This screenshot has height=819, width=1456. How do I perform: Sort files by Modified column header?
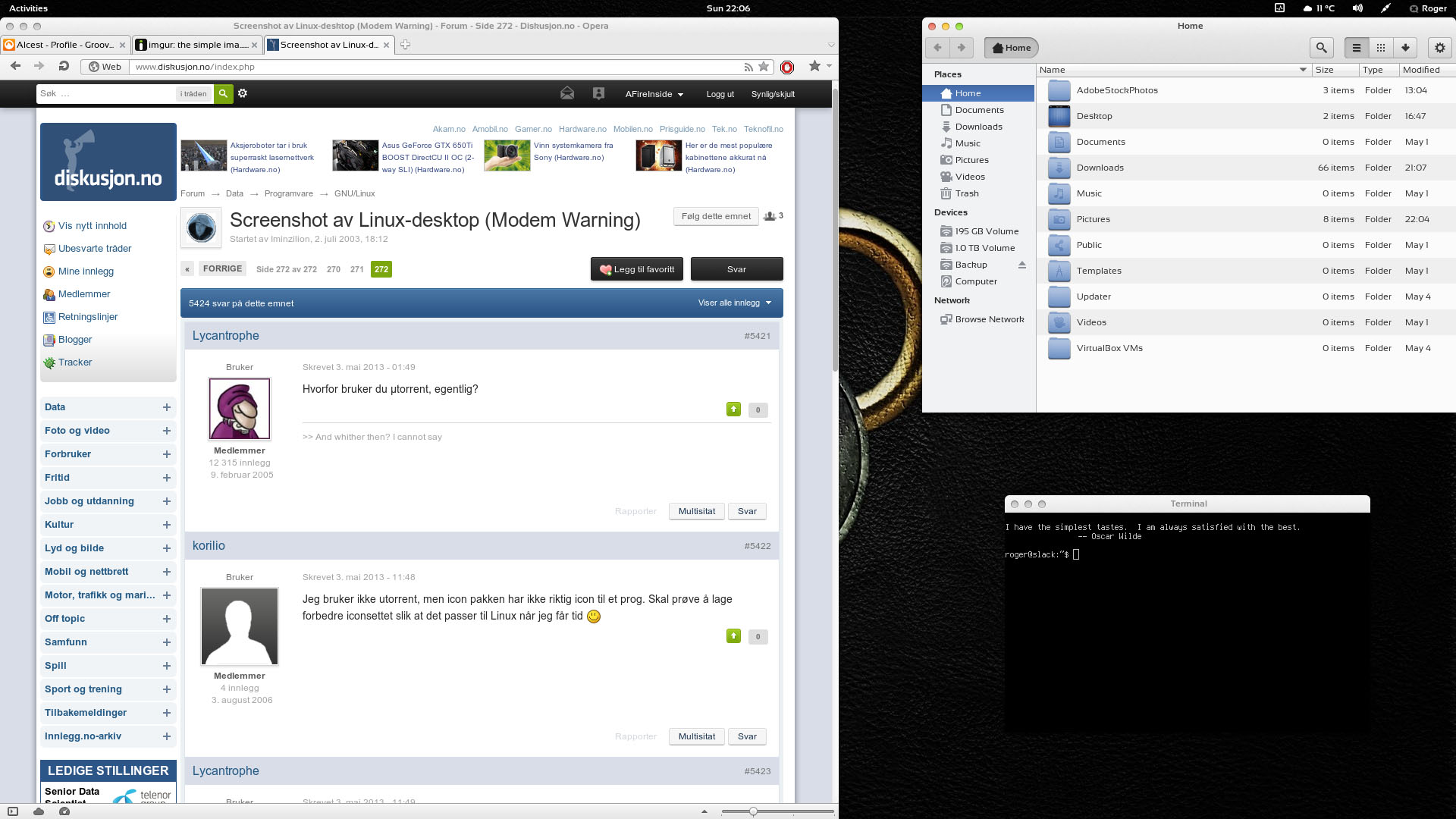coord(1427,70)
